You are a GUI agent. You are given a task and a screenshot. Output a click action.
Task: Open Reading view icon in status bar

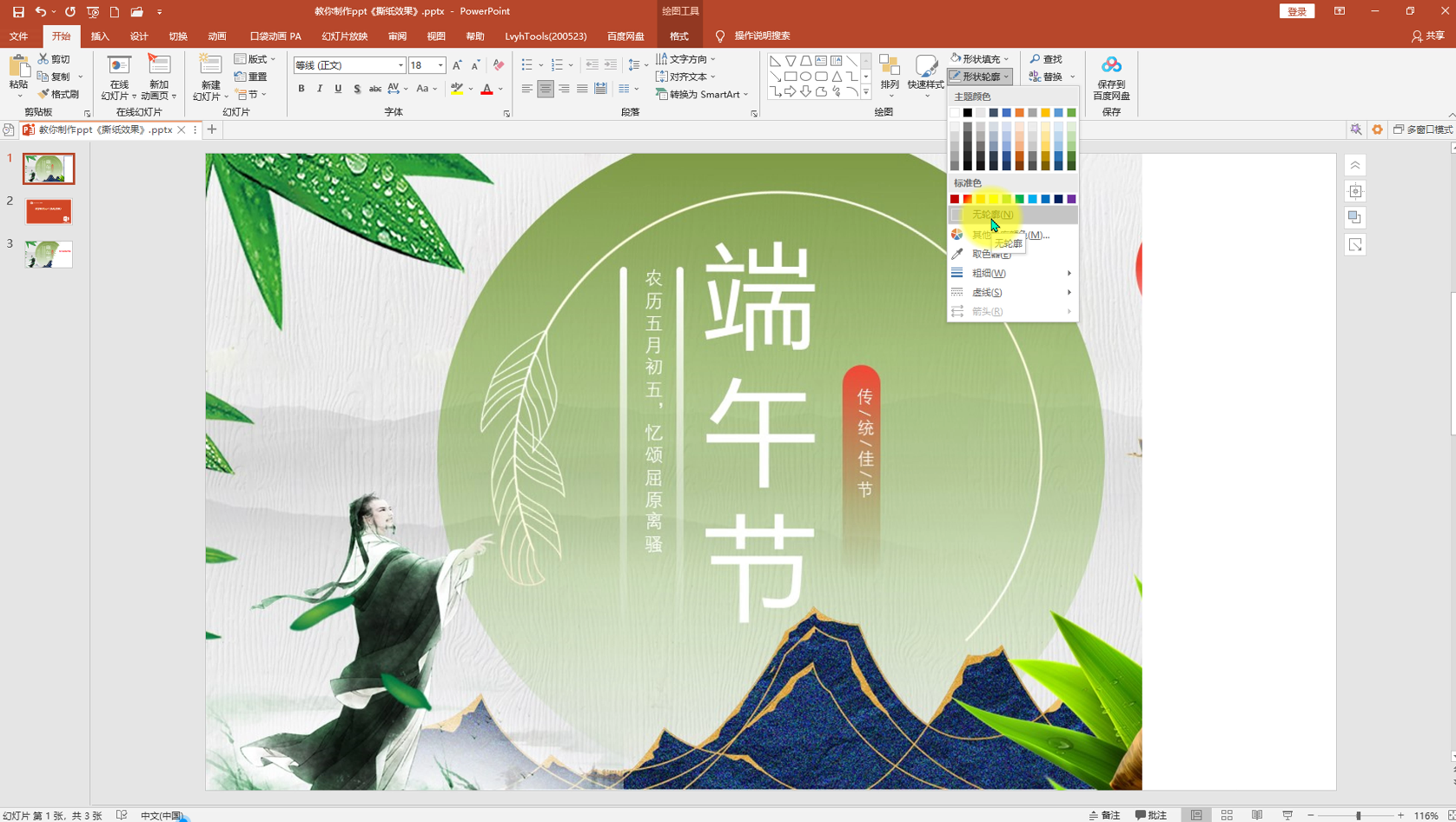click(x=1257, y=815)
